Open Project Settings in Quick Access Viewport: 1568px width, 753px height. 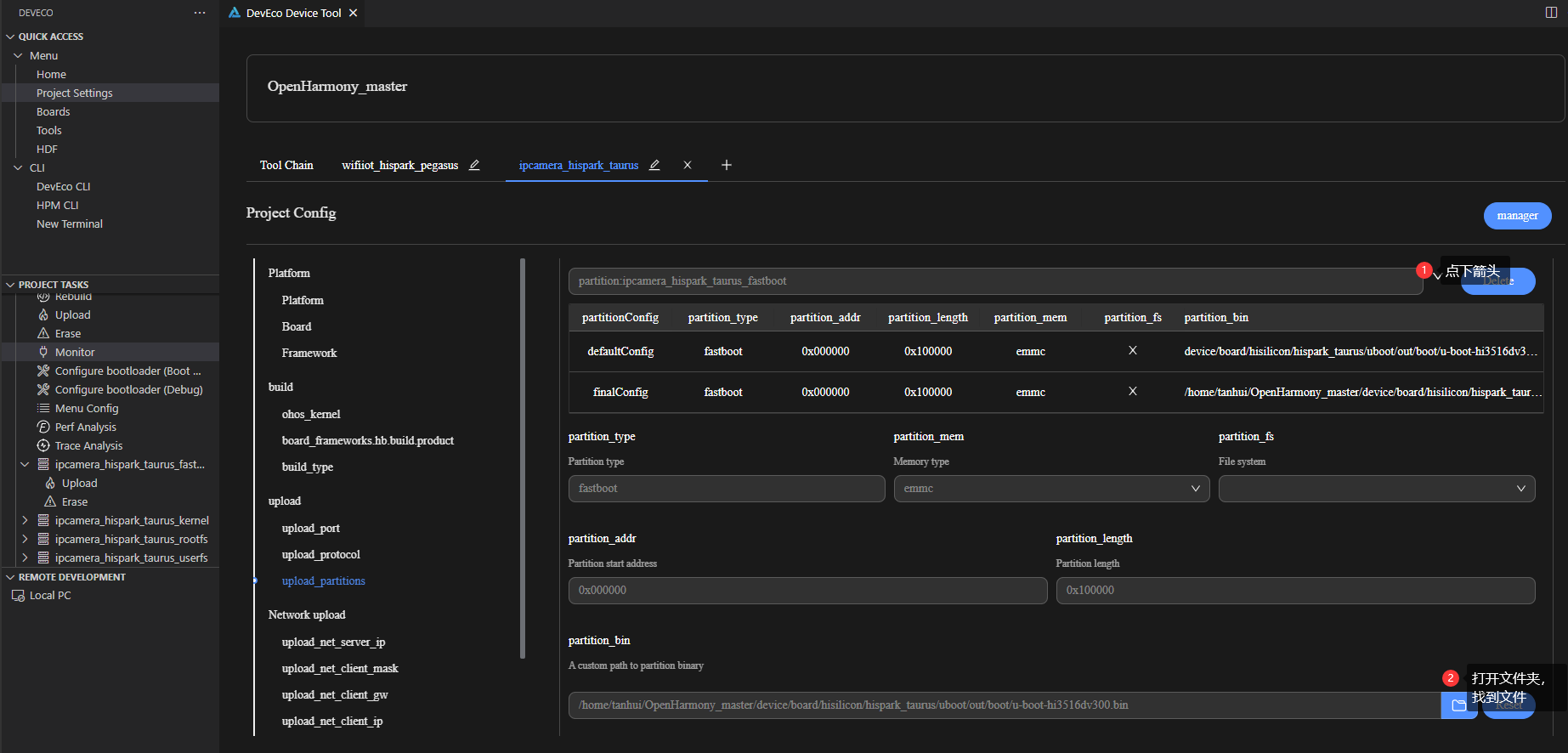[75, 93]
